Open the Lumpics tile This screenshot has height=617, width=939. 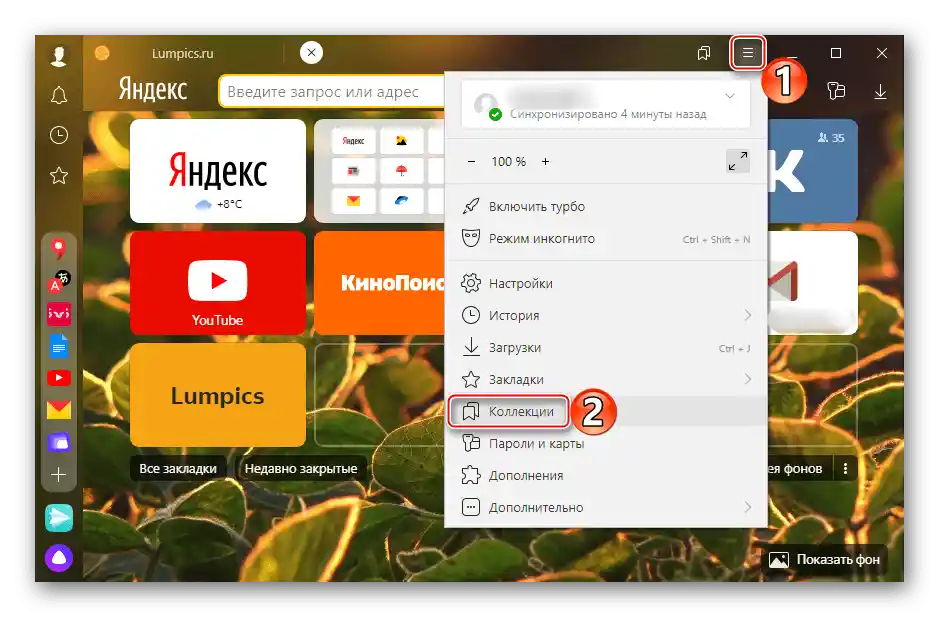point(218,395)
